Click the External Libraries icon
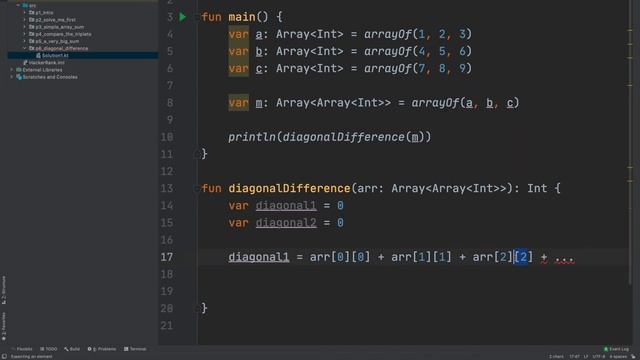640x360 pixels. (19, 70)
